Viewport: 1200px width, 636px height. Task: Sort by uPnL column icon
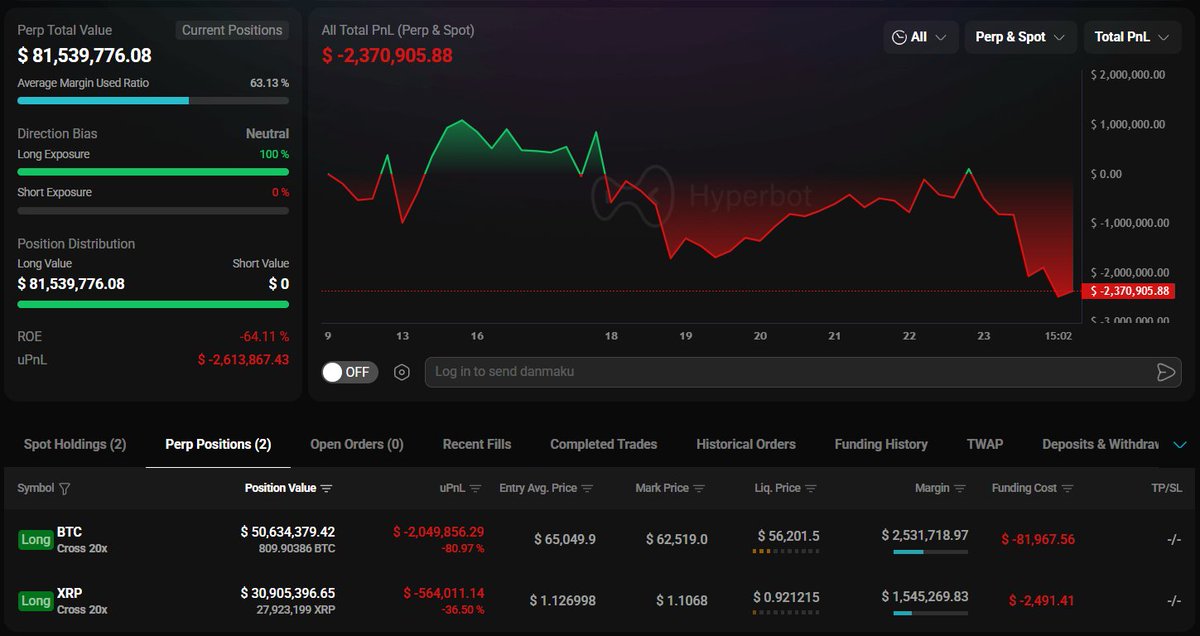pos(476,489)
